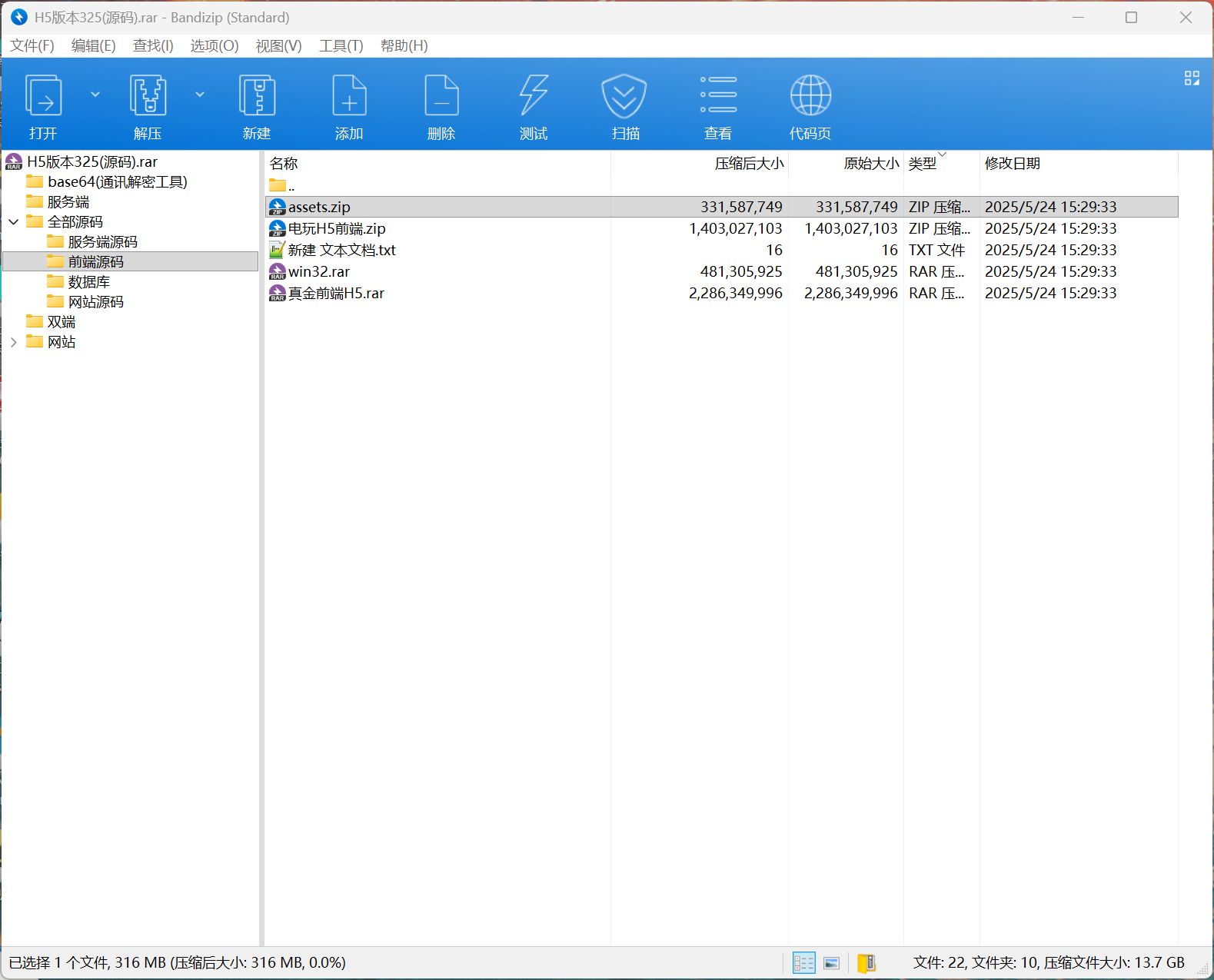Click the Add (添加) file icon
The height and width of the screenshot is (980, 1214).
[349, 96]
